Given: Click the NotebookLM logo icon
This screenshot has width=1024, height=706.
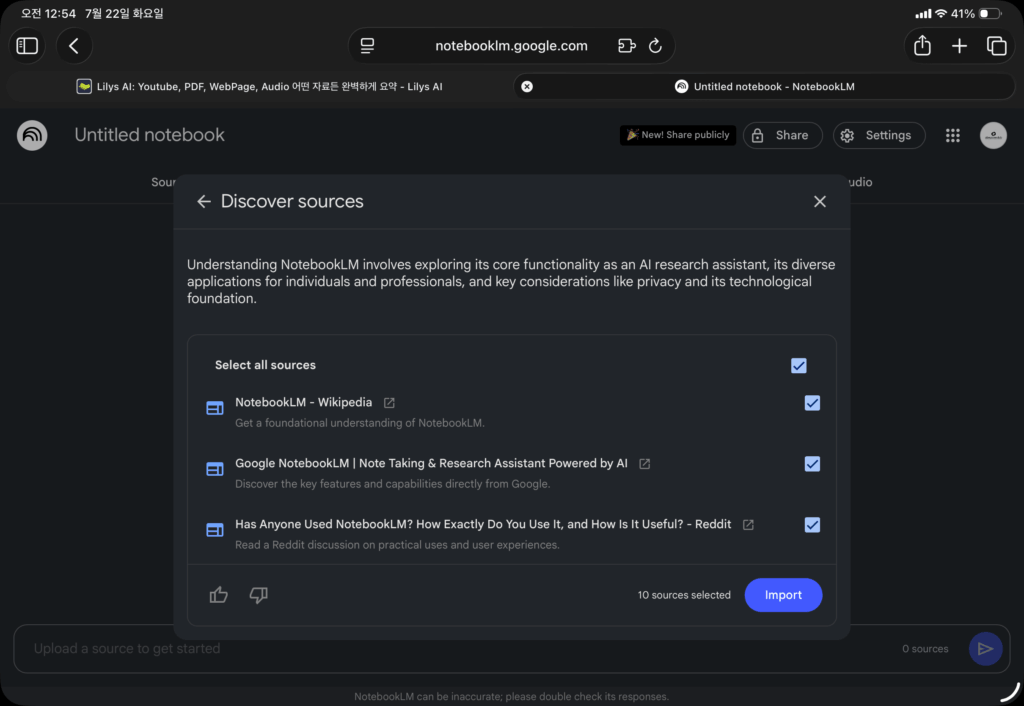Looking at the screenshot, I should coord(32,135).
